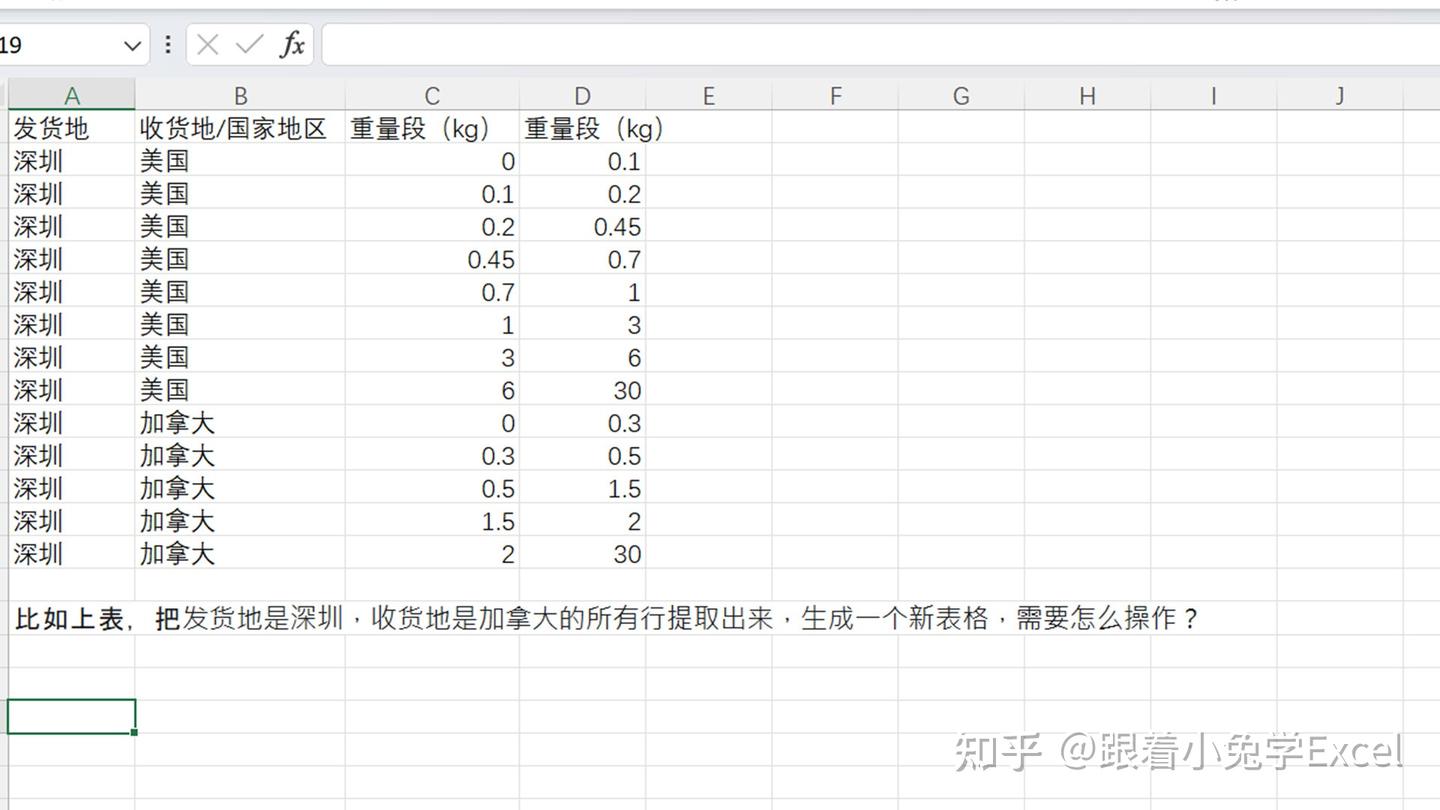This screenshot has height=810, width=1440.
Task: Open Insert Function with the fx icon
Action: 292,44
